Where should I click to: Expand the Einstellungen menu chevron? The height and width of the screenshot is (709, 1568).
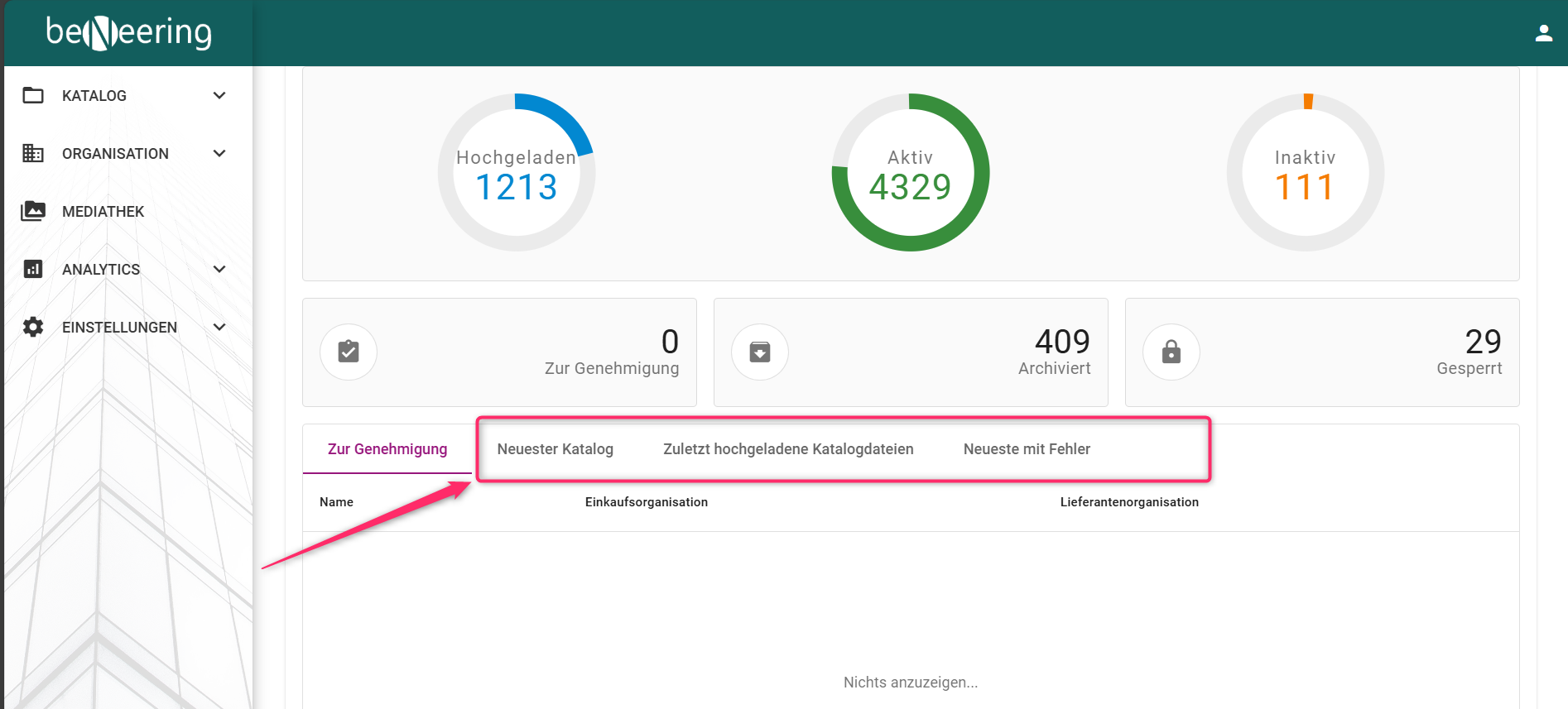point(219,328)
